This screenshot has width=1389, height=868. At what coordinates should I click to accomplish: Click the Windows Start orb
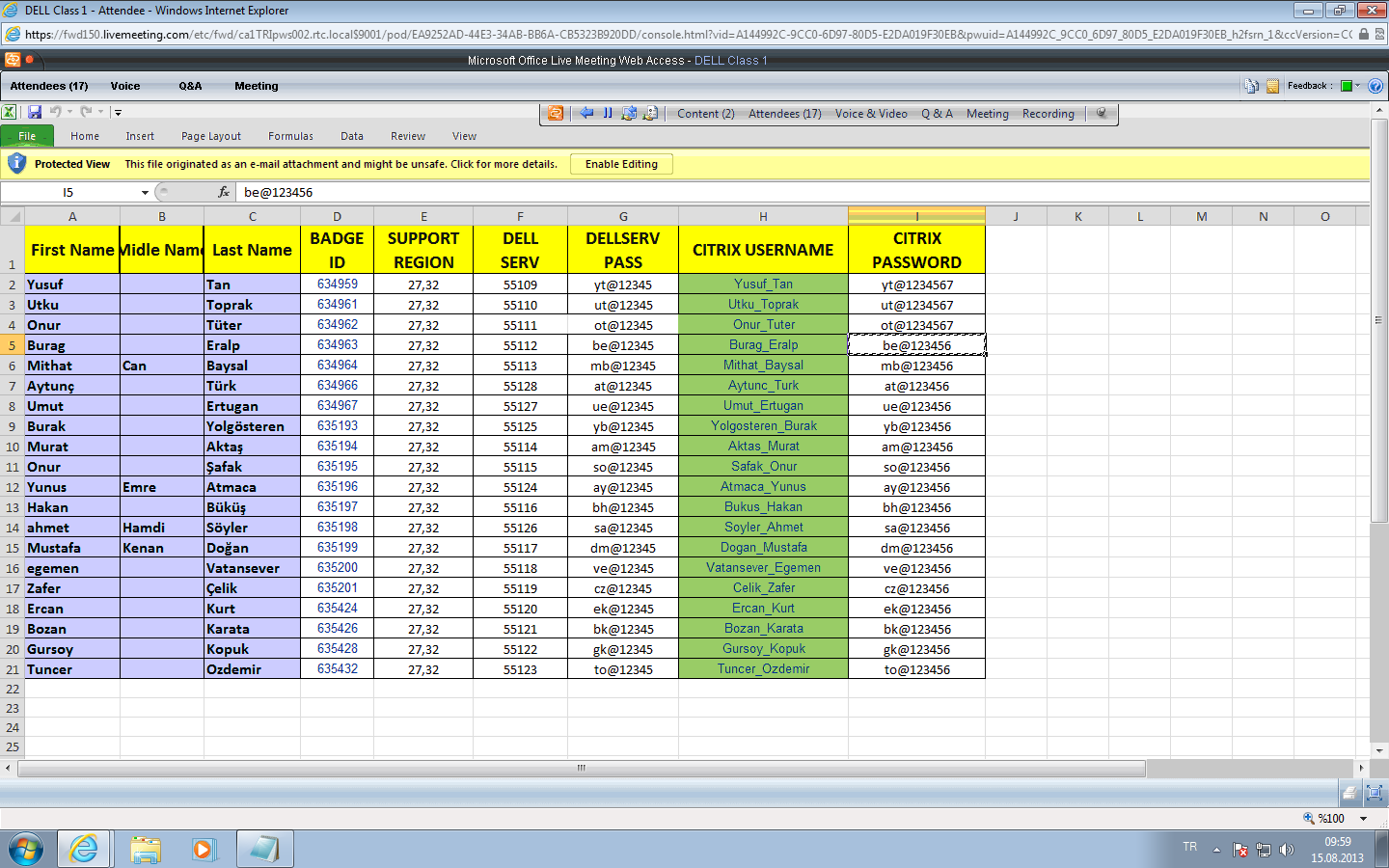[x=26, y=850]
